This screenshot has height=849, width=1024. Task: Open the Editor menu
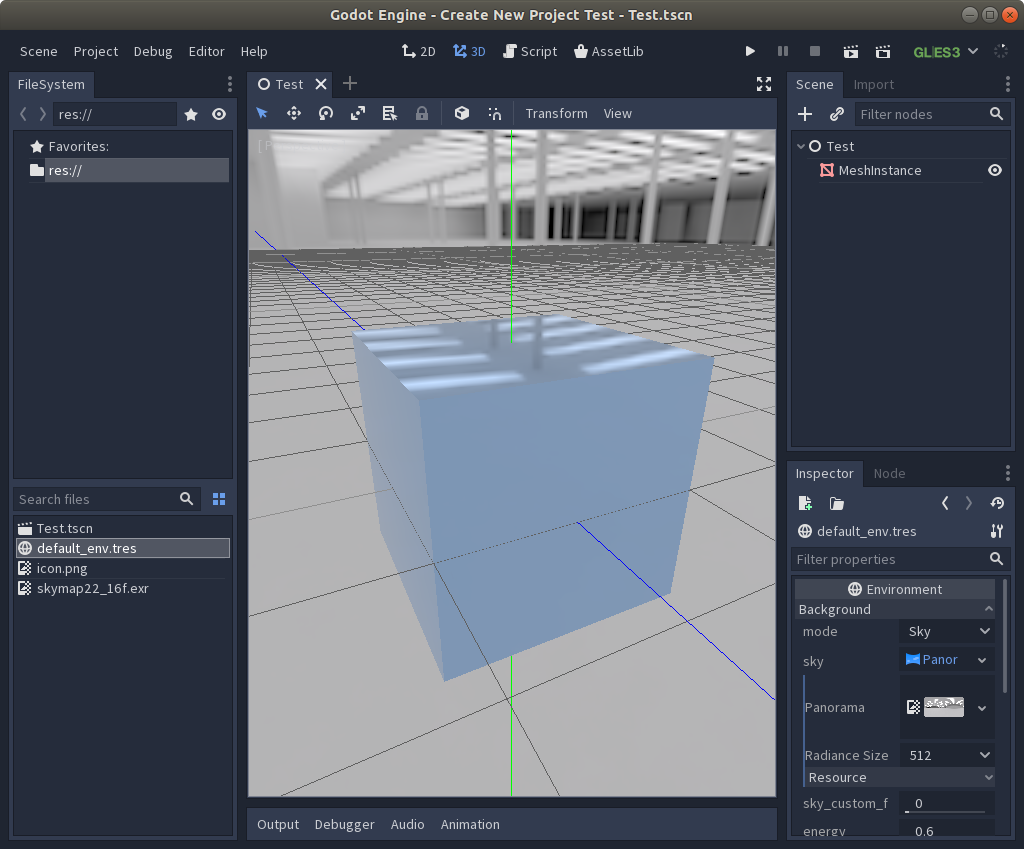pos(206,52)
